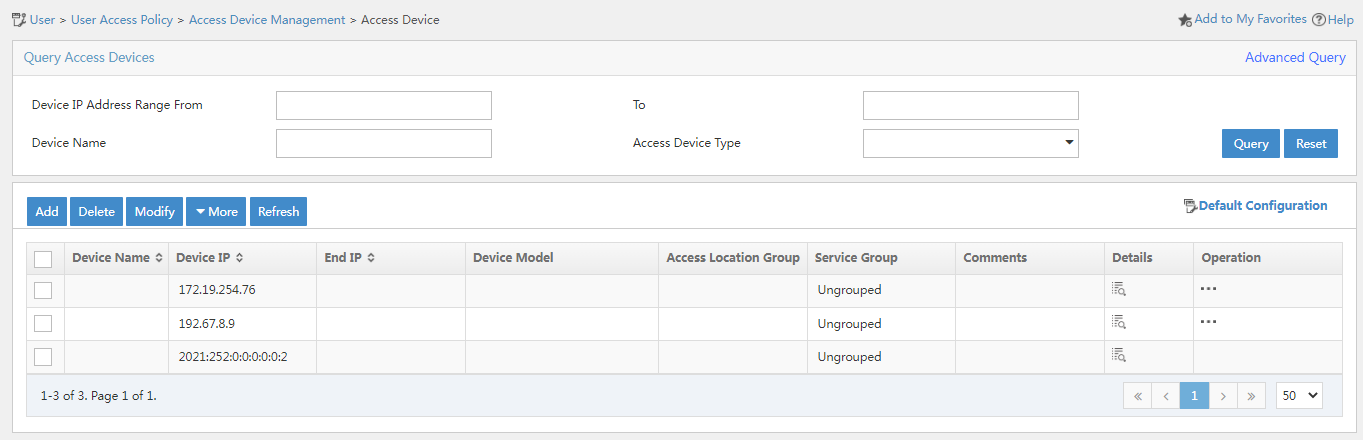Open the Advanced Query link
The height and width of the screenshot is (440, 1363).
[1295, 57]
